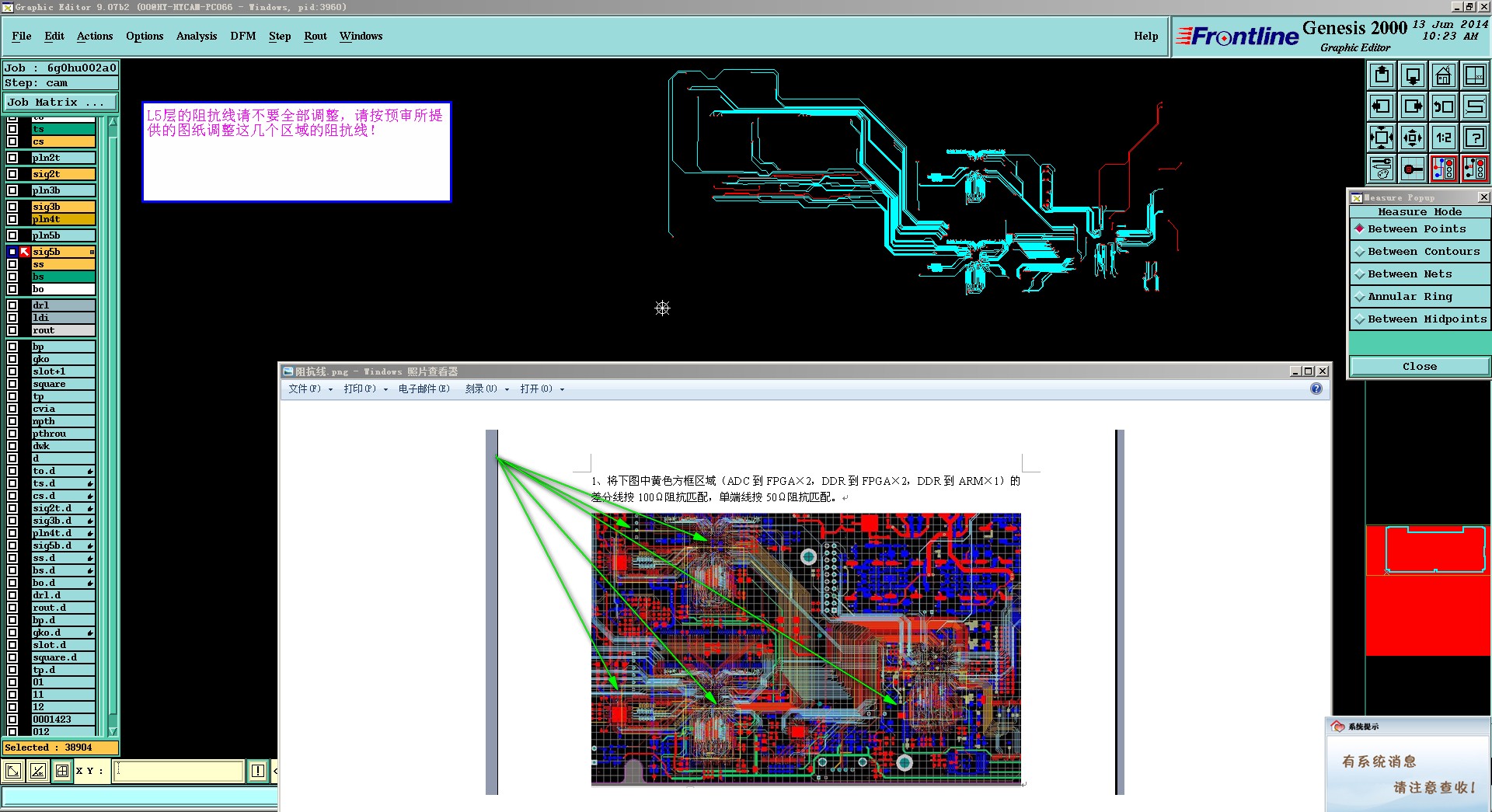The width and height of the screenshot is (1492, 812).
Task: Click the exclamation mark button
Action: (258, 771)
